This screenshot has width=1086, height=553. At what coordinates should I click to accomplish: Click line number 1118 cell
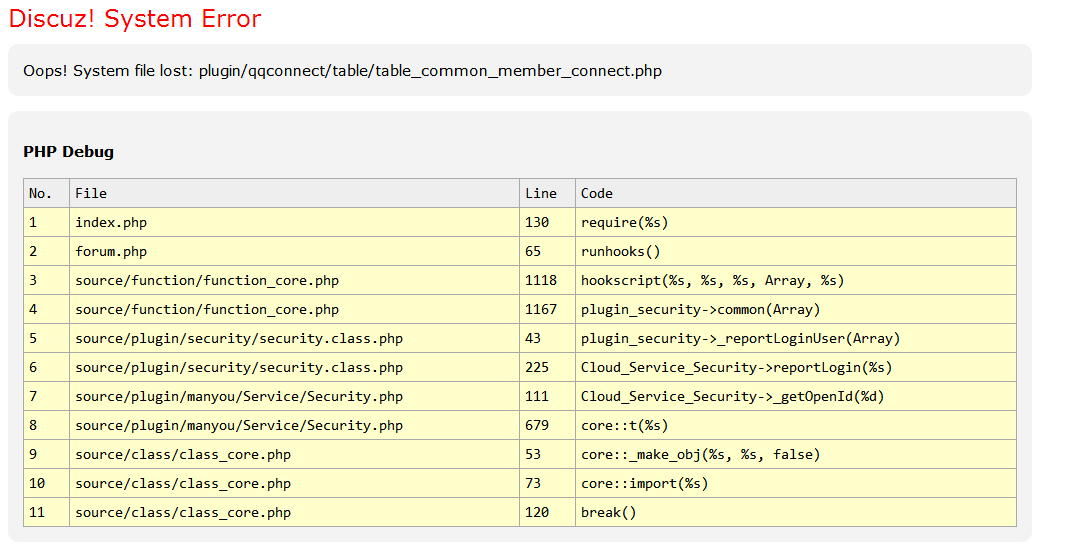[x=547, y=281]
